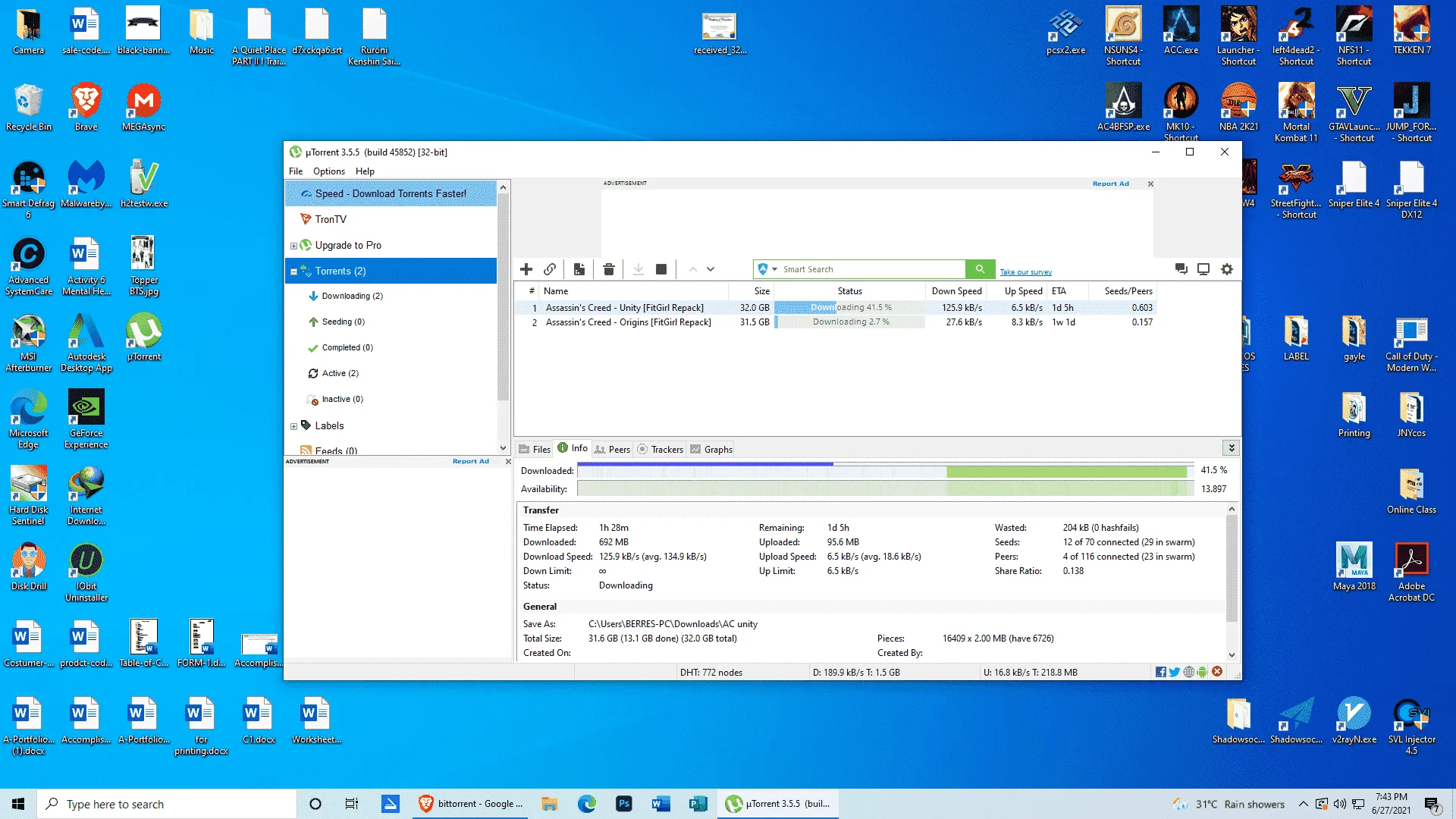Click the Twitter icon in status bar
This screenshot has width=1456, height=819.
pyautogui.click(x=1175, y=672)
